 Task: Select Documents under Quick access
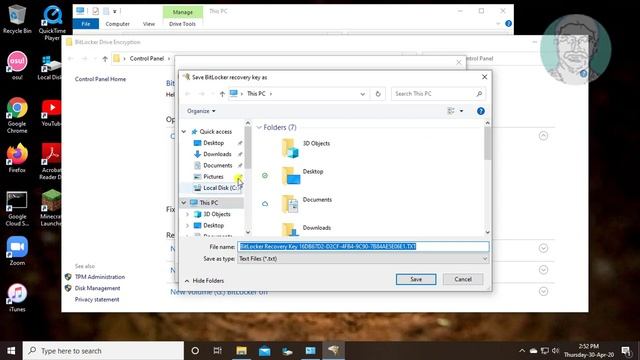coord(218,165)
